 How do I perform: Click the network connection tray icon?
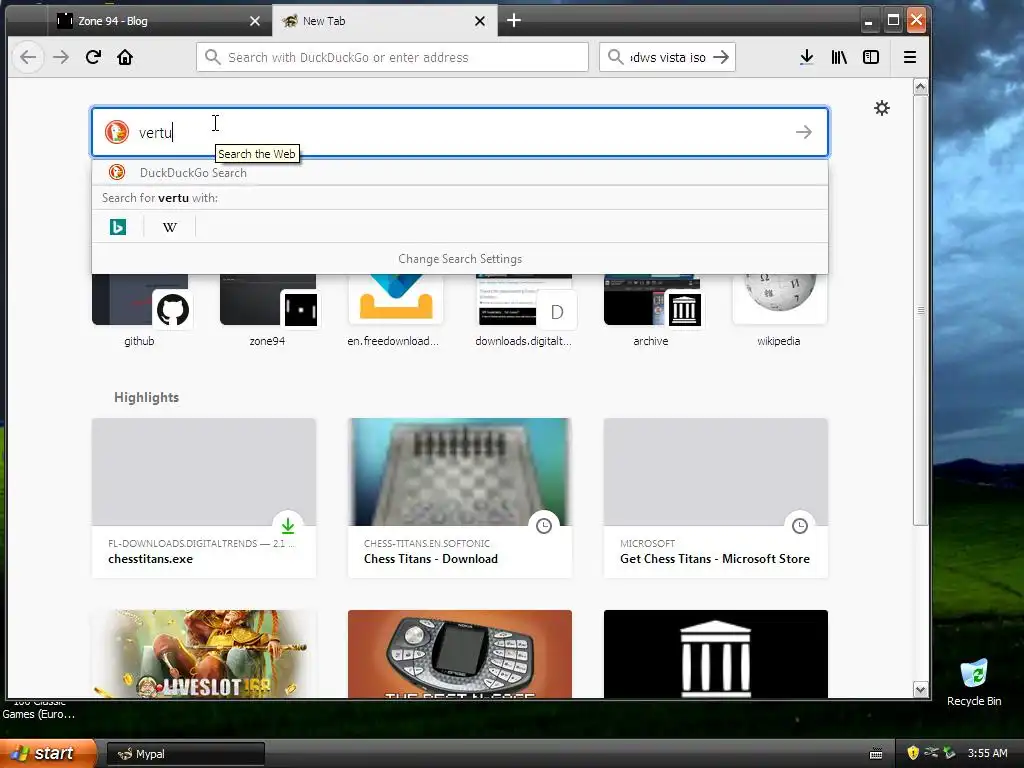[x=931, y=753]
